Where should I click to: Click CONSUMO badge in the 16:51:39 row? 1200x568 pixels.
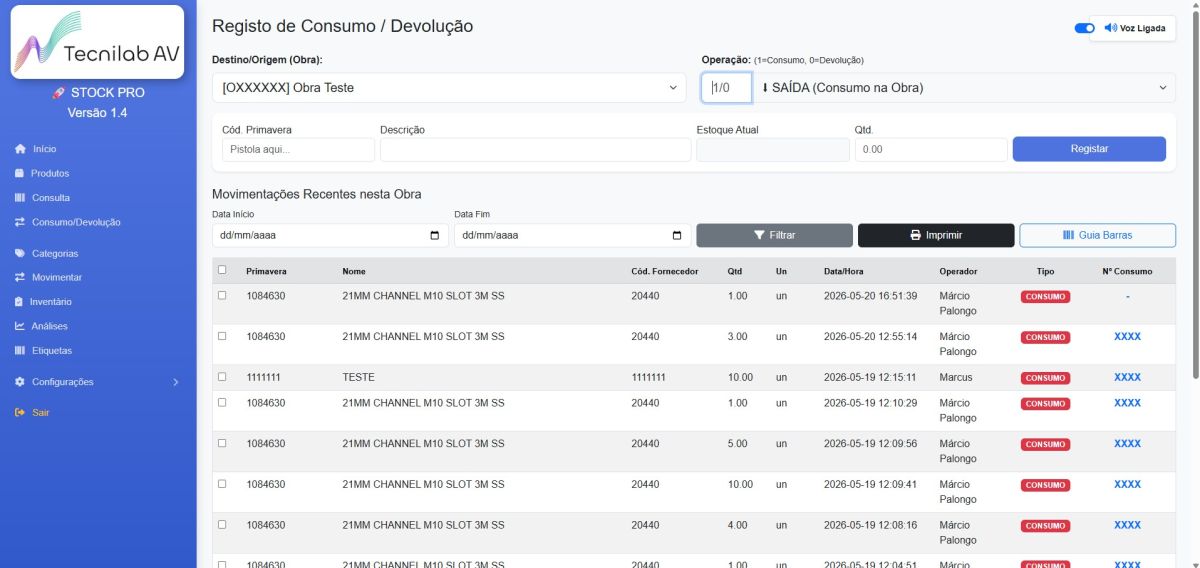point(1045,296)
